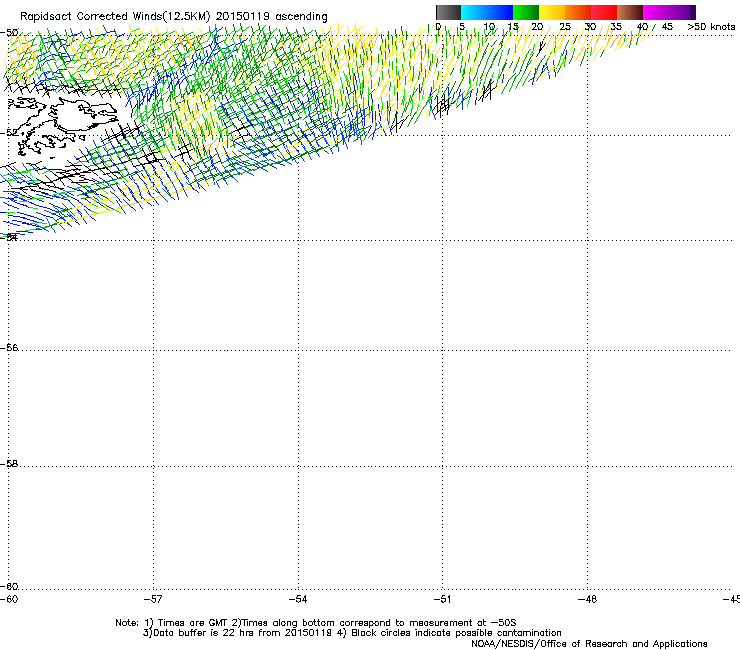Click the -56 latitude label
The width and height of the screenshot is (740, 650).
click(9, 348)
